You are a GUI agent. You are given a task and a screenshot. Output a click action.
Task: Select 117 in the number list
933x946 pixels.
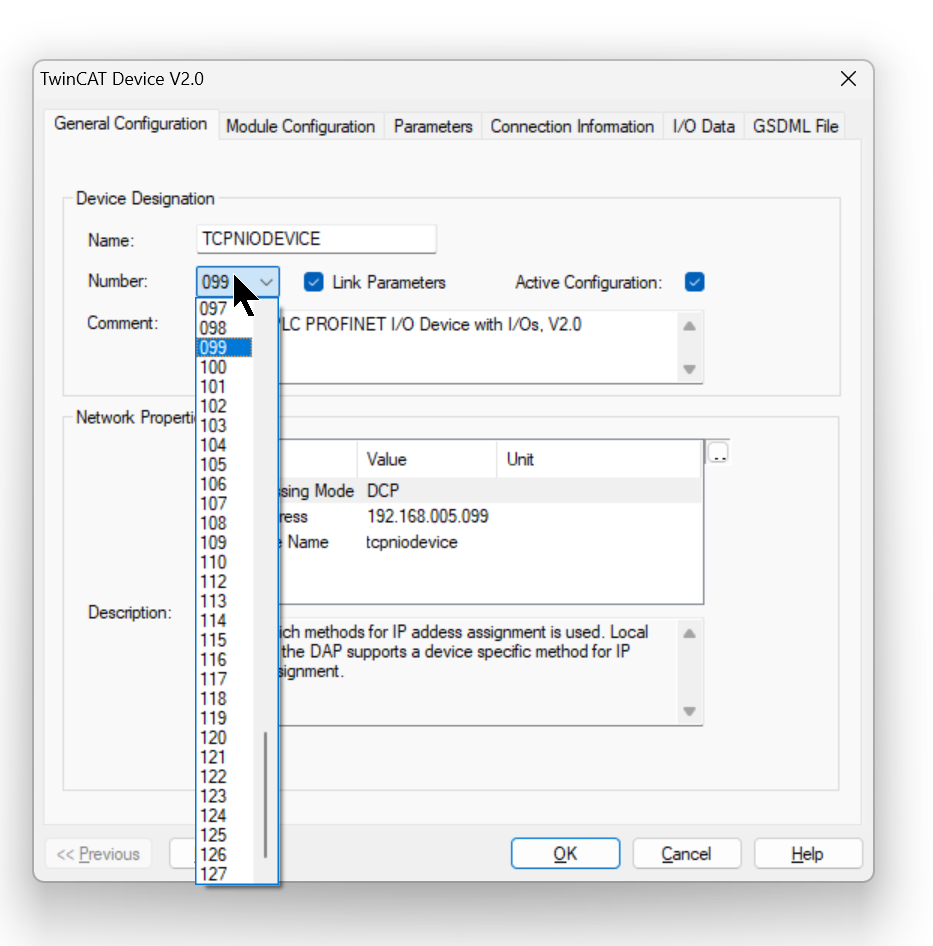coord(224,679)
